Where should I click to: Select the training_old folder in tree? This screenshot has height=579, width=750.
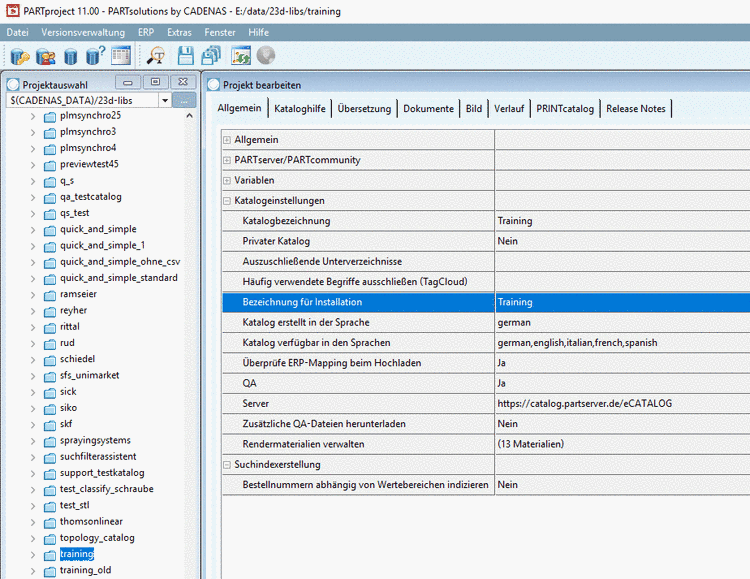pyautogui.click(x=85, y=570)
